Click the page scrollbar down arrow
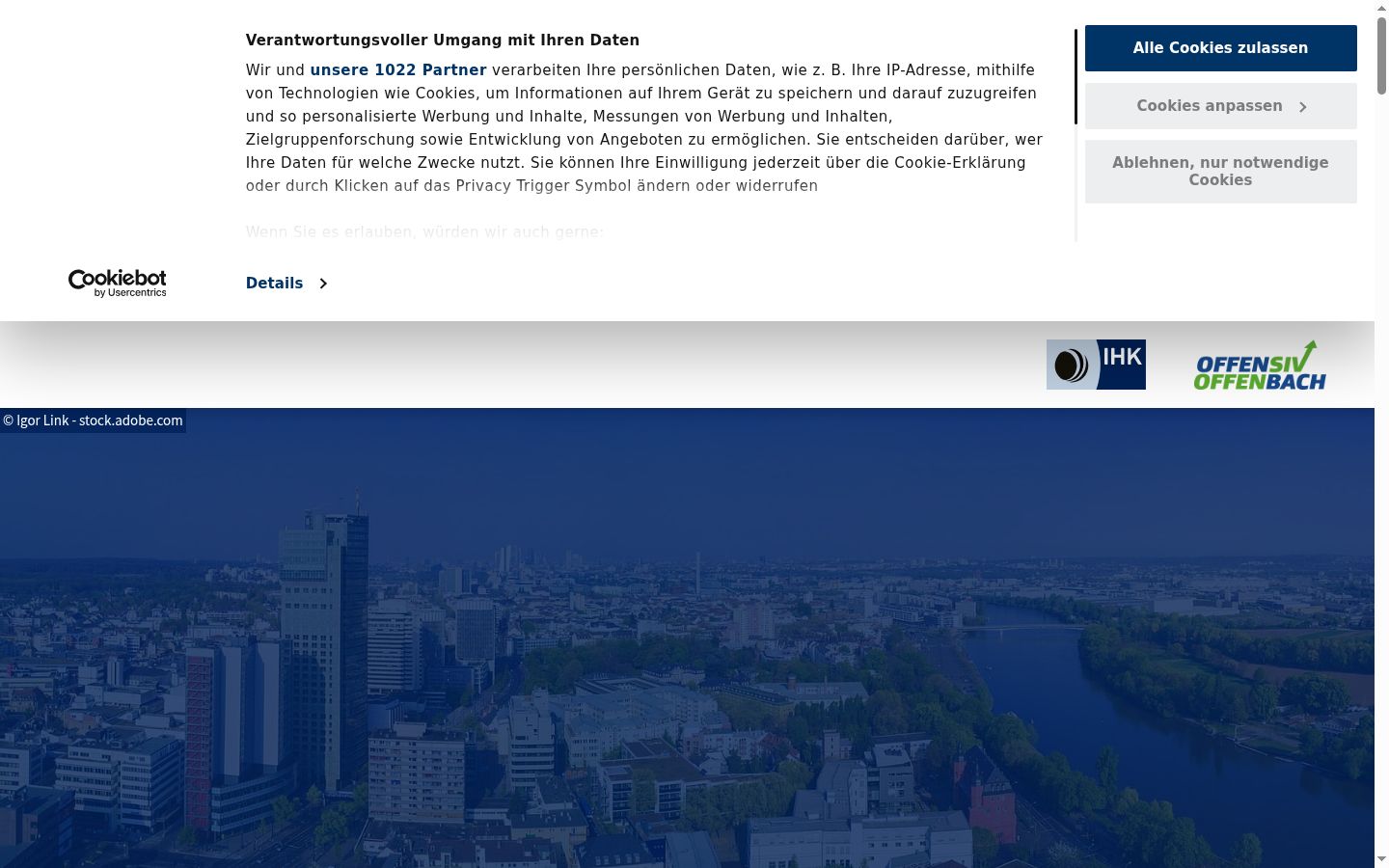 [1381, 859]
